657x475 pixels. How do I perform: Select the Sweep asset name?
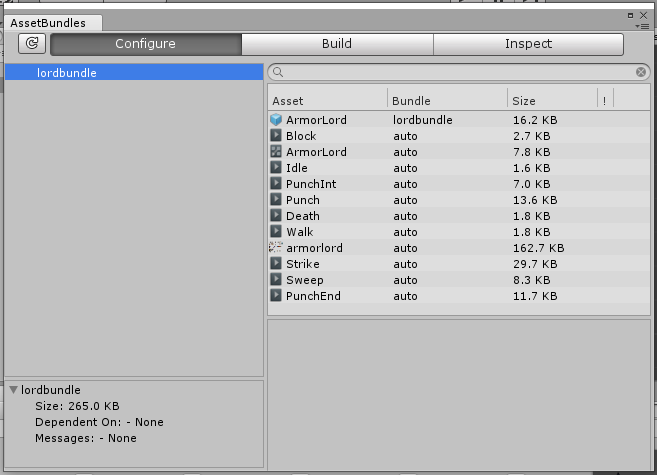305,280
